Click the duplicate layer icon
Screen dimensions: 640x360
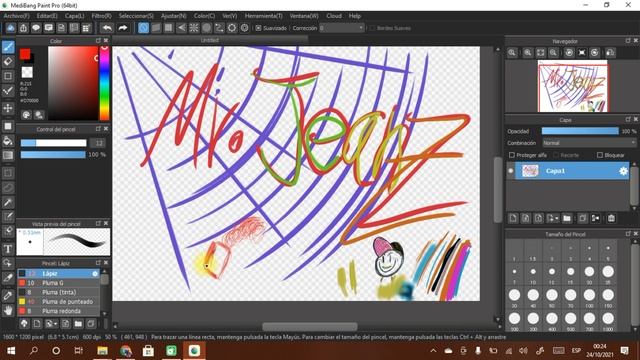tap(582, 218)
